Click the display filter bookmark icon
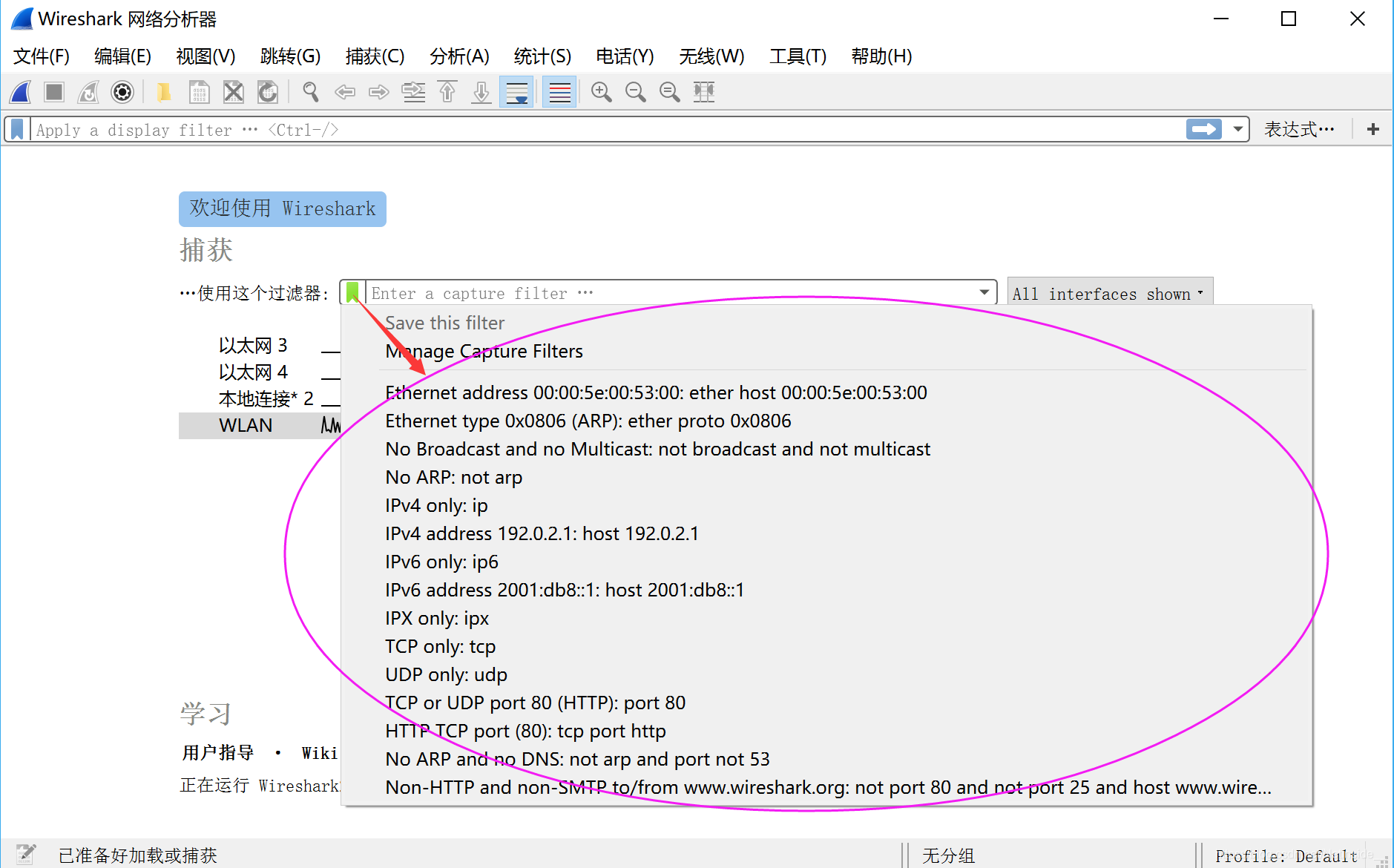The height and width of the screenshot is (868, 1394). tap(17, 129)
